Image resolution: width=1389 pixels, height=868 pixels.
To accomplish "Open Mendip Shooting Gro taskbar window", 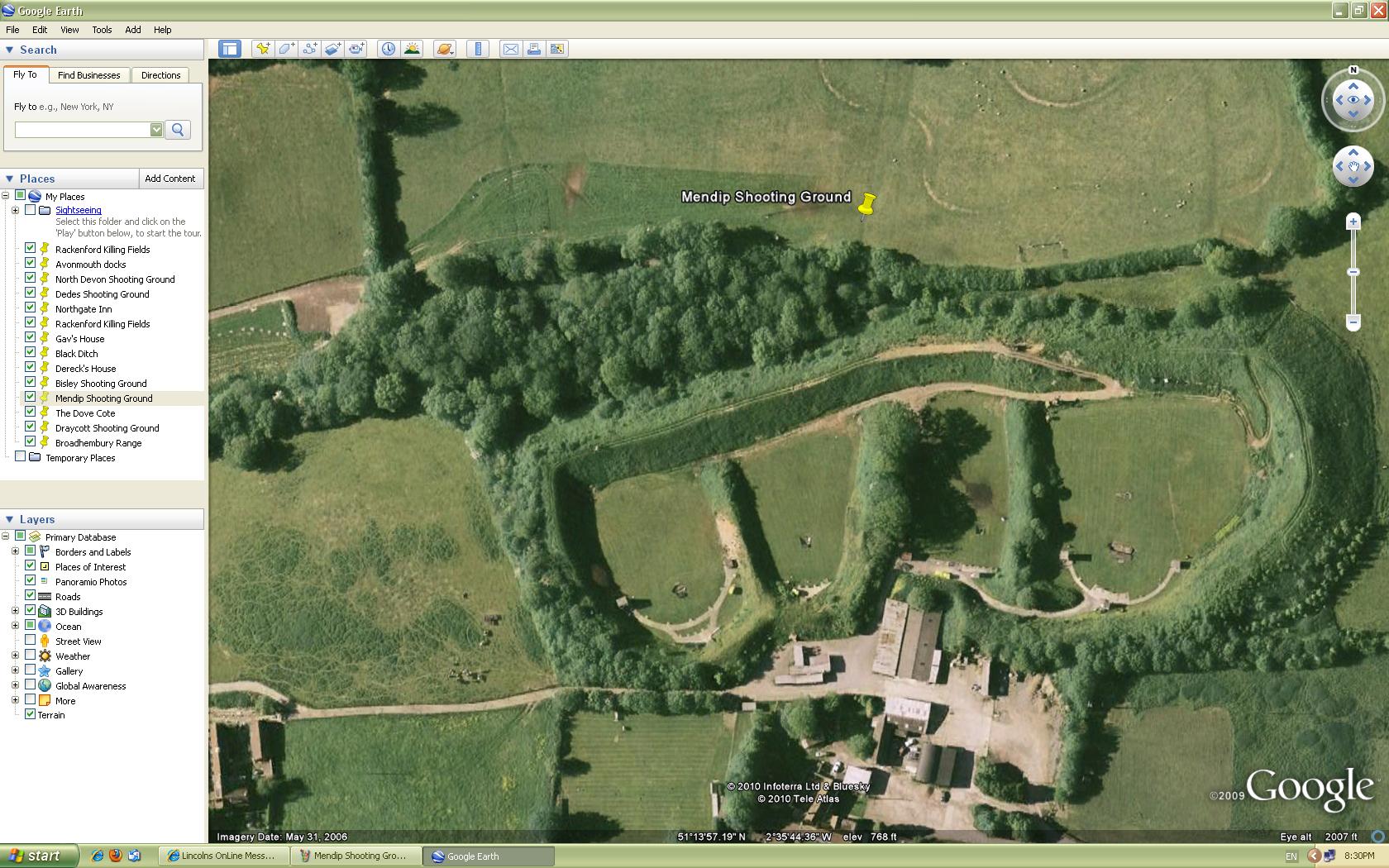I will [x=357, y=856].
